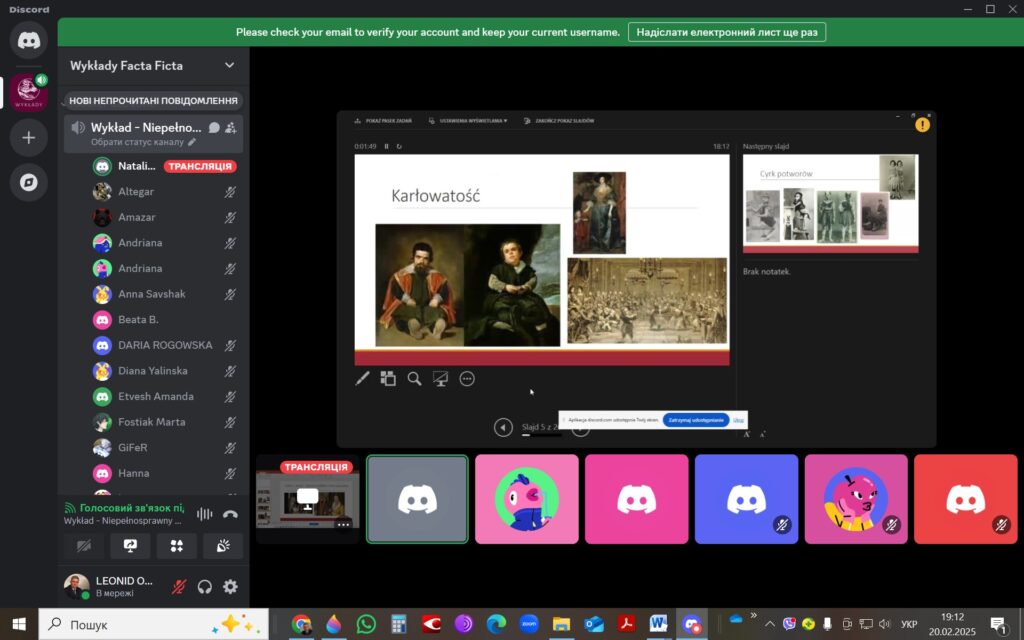Screen dimensions: 1024x640
Task: Open the soundboard button
Action: pyautogui.click(x=222, y=546)
